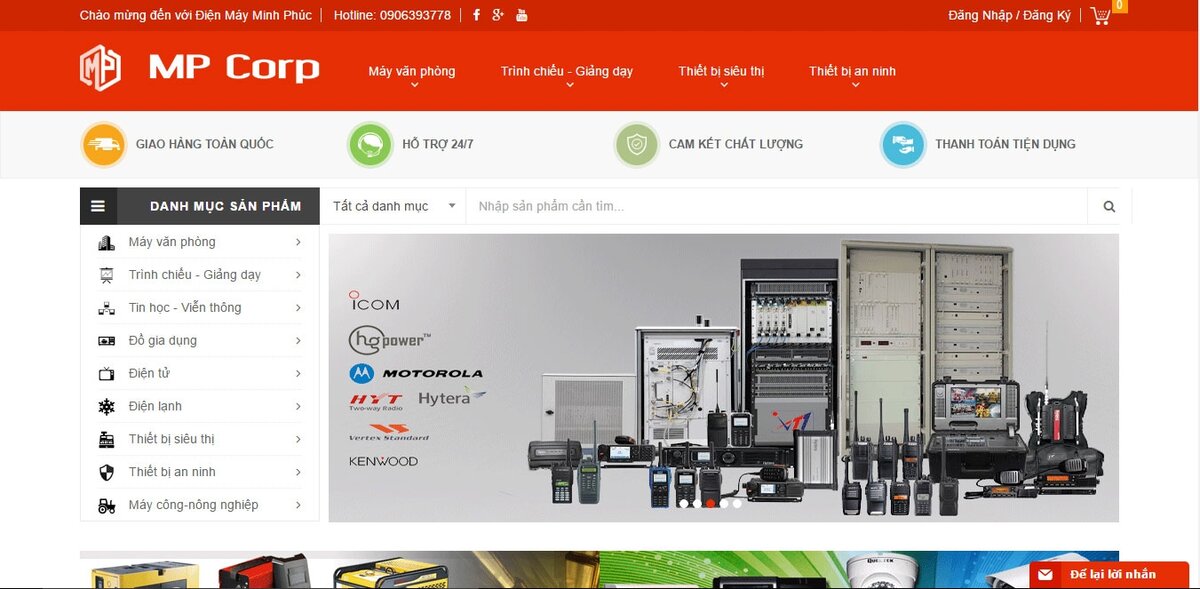
Task: Open the YouTube icon link
Action: tap(521, 15)
